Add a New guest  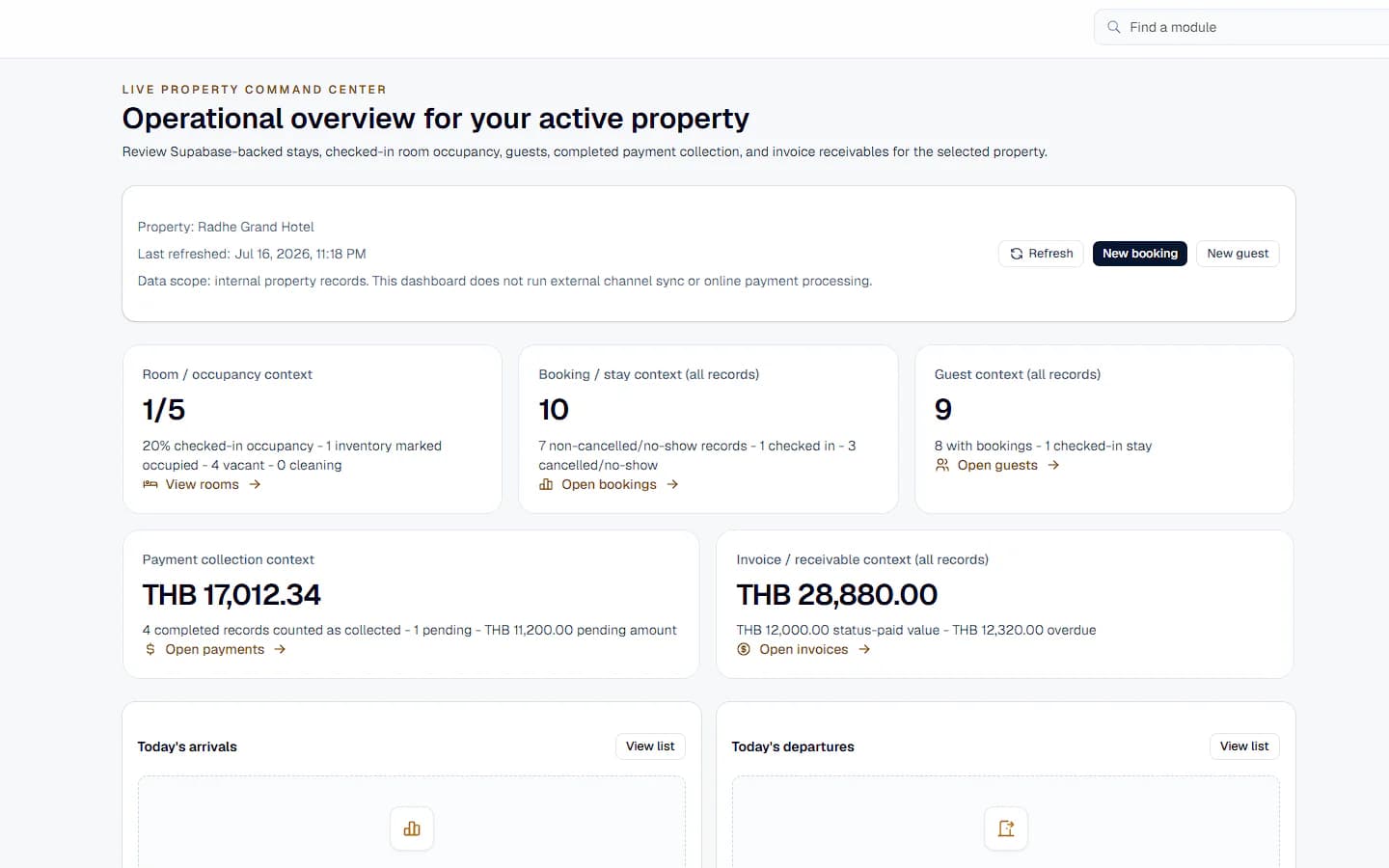click(x=1238, y=254)
